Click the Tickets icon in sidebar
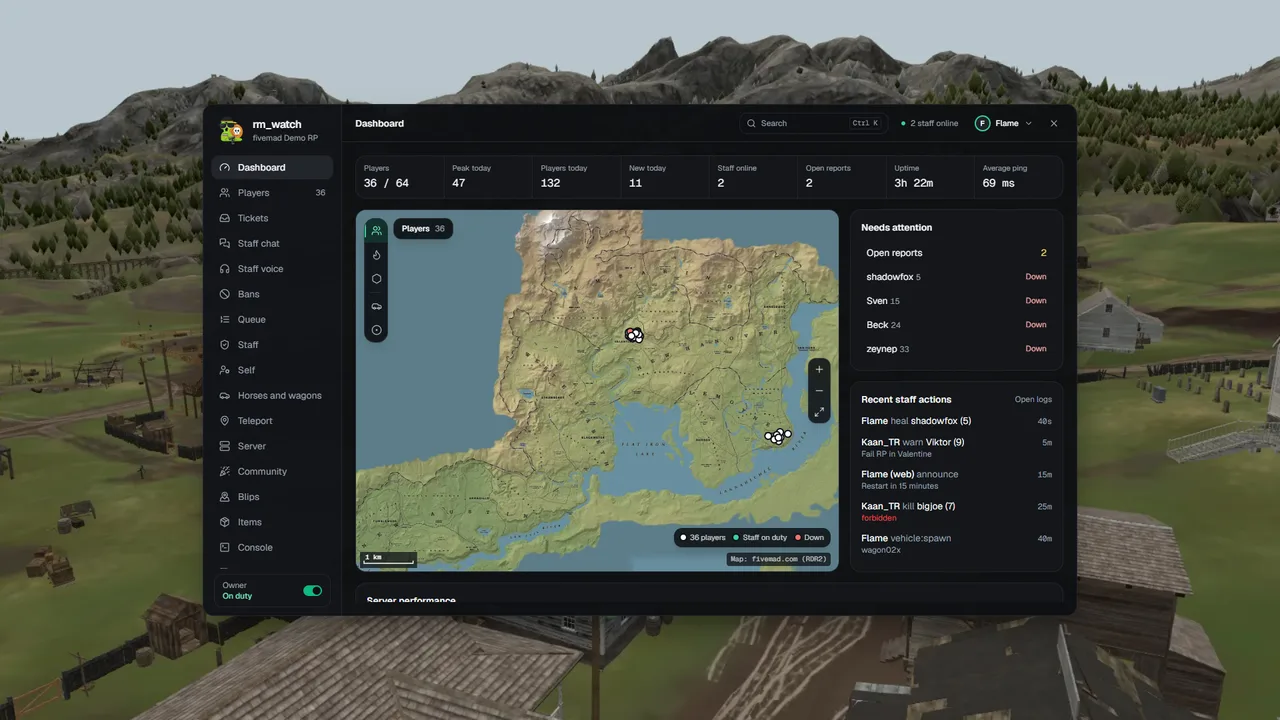 pyautogui.click(x=225, y=218)
